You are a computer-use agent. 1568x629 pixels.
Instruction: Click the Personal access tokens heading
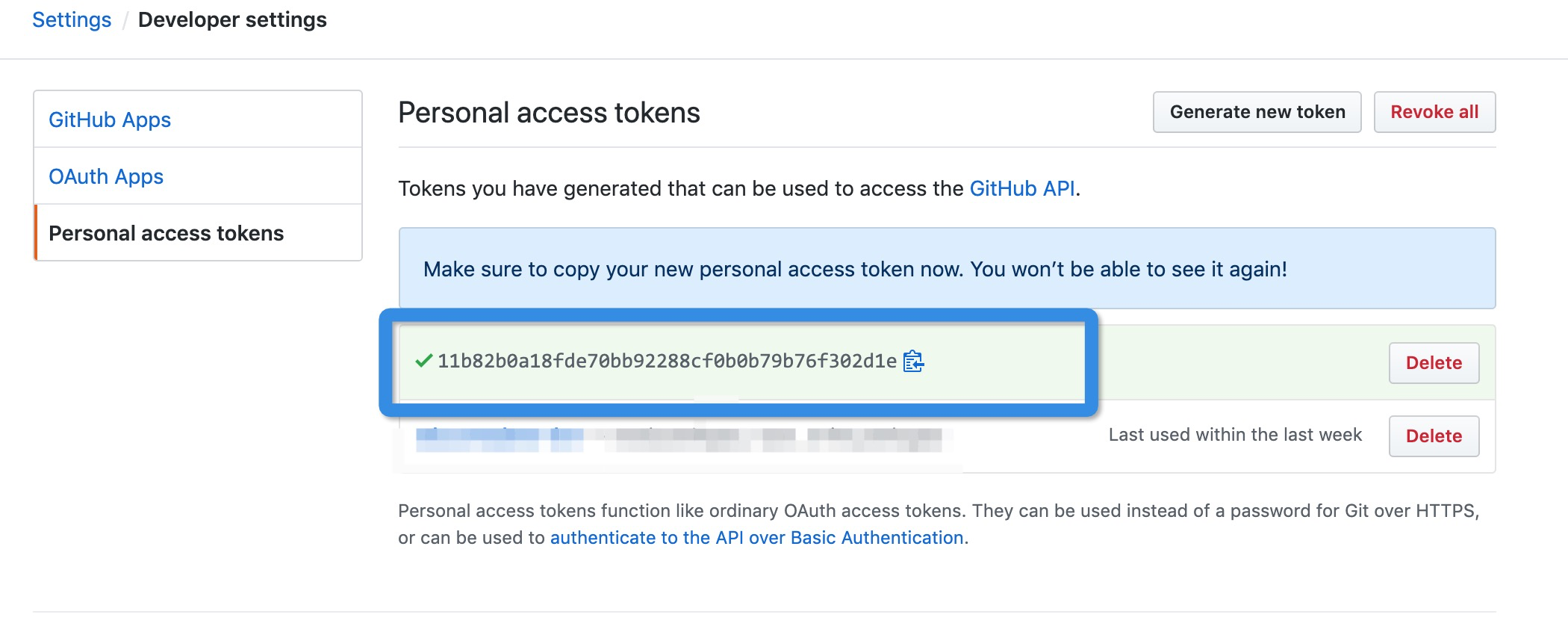point(549,113)
